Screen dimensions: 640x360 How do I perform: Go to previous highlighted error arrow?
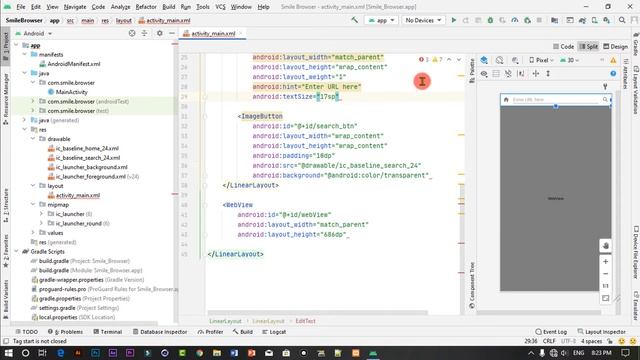click(449, 60)
